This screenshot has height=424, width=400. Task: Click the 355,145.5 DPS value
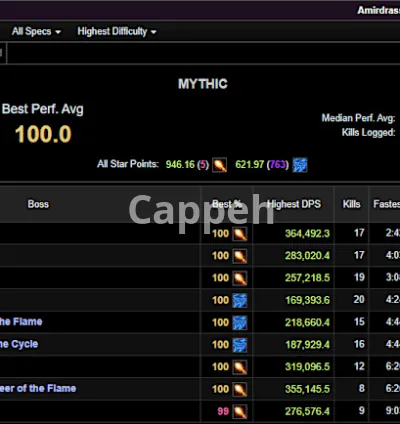[307, 389]
